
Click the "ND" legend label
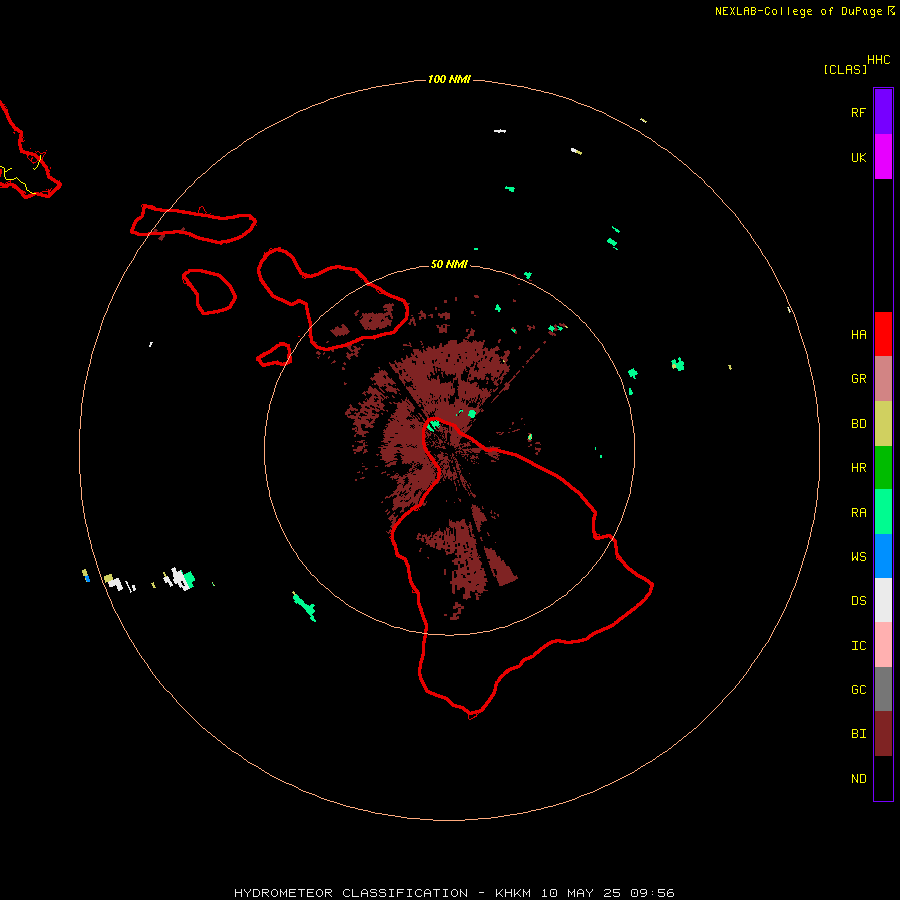(x=858, y=779)
